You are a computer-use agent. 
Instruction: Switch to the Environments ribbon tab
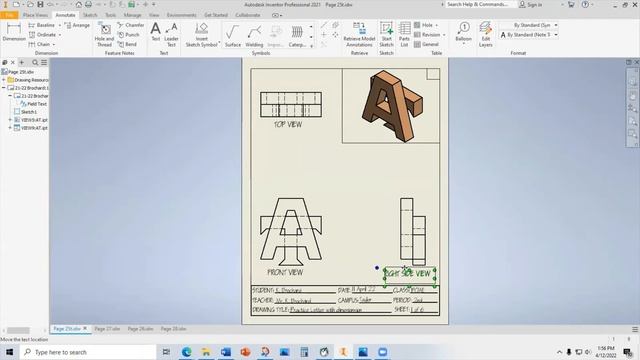(181, 15)
